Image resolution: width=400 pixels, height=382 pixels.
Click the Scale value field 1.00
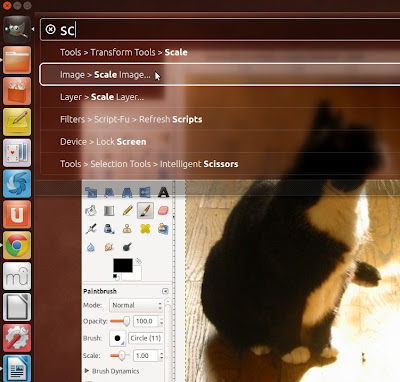click(146, 355)
